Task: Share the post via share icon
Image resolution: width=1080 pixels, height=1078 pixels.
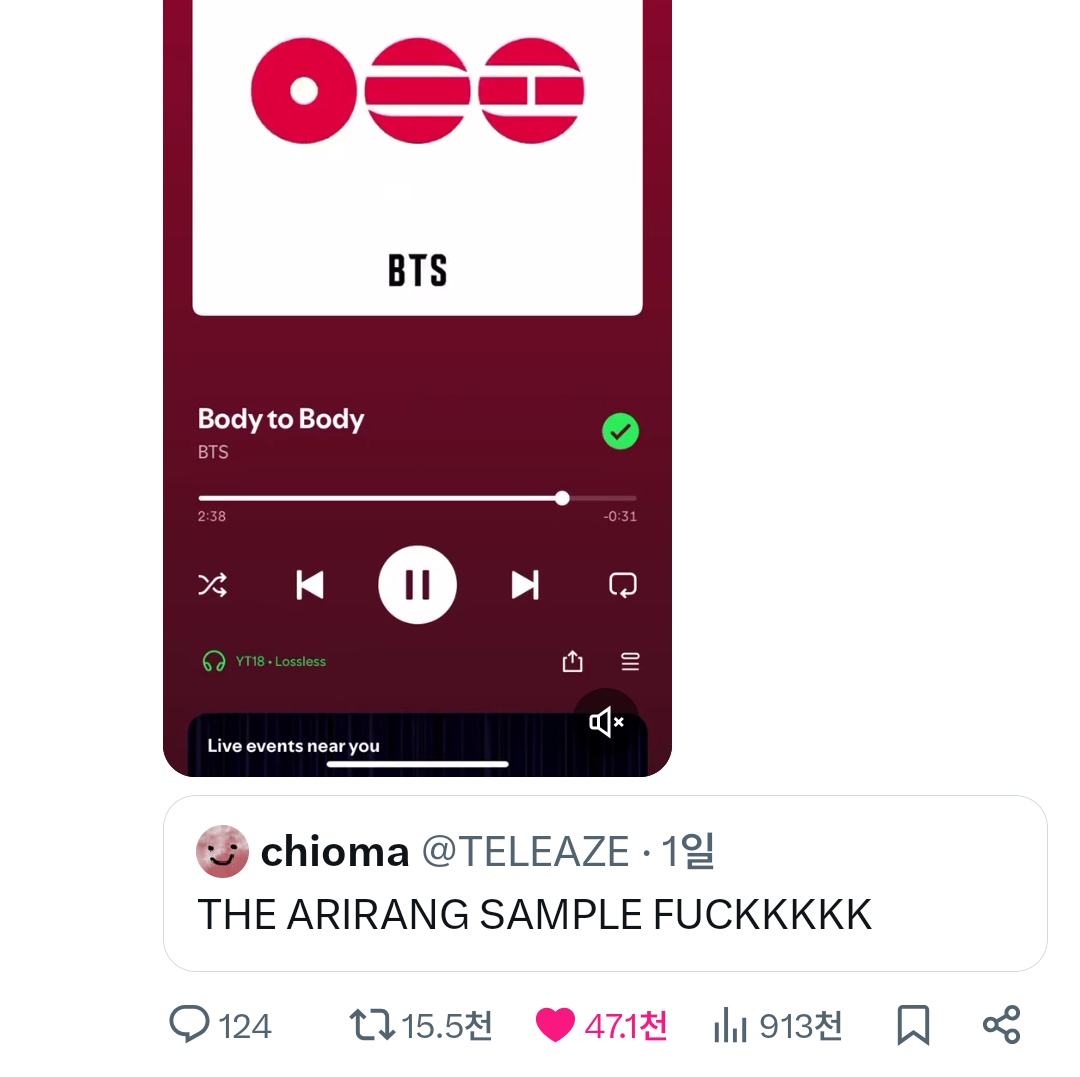Action: pos(1001,1025)
